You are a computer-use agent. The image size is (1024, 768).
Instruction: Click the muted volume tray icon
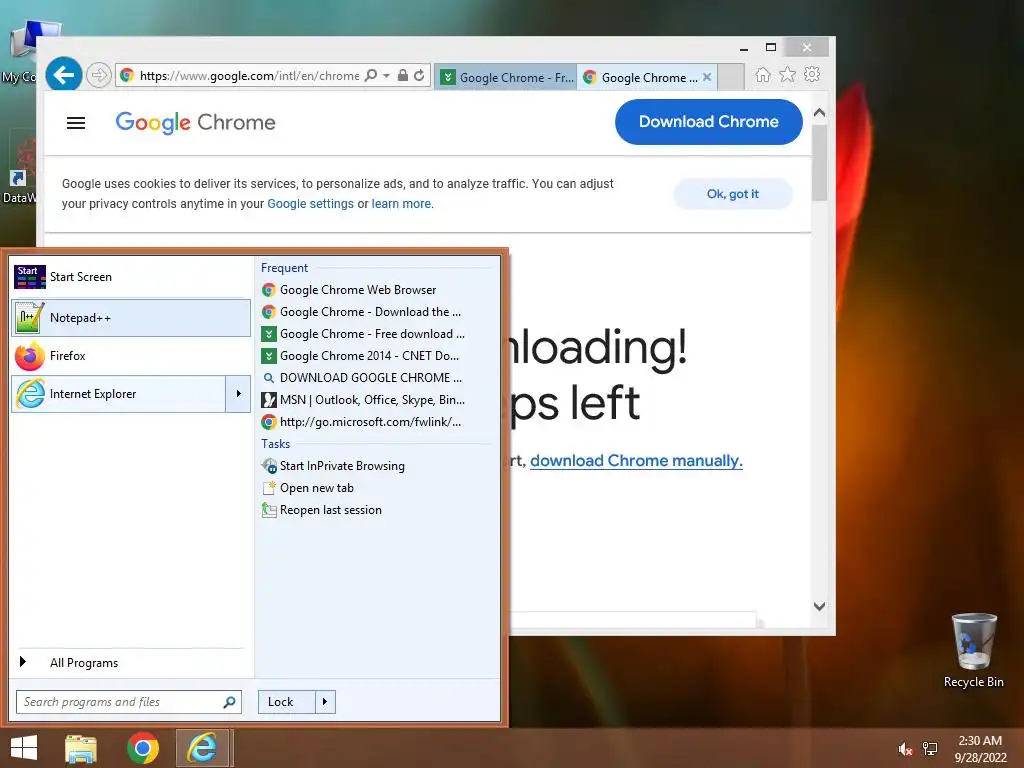tap(904, 749)
